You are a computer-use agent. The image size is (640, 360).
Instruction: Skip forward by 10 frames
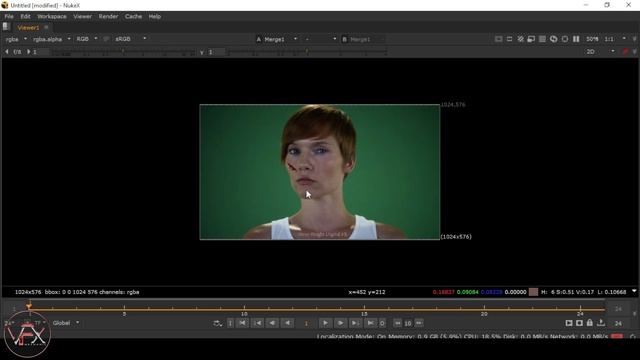419,323
